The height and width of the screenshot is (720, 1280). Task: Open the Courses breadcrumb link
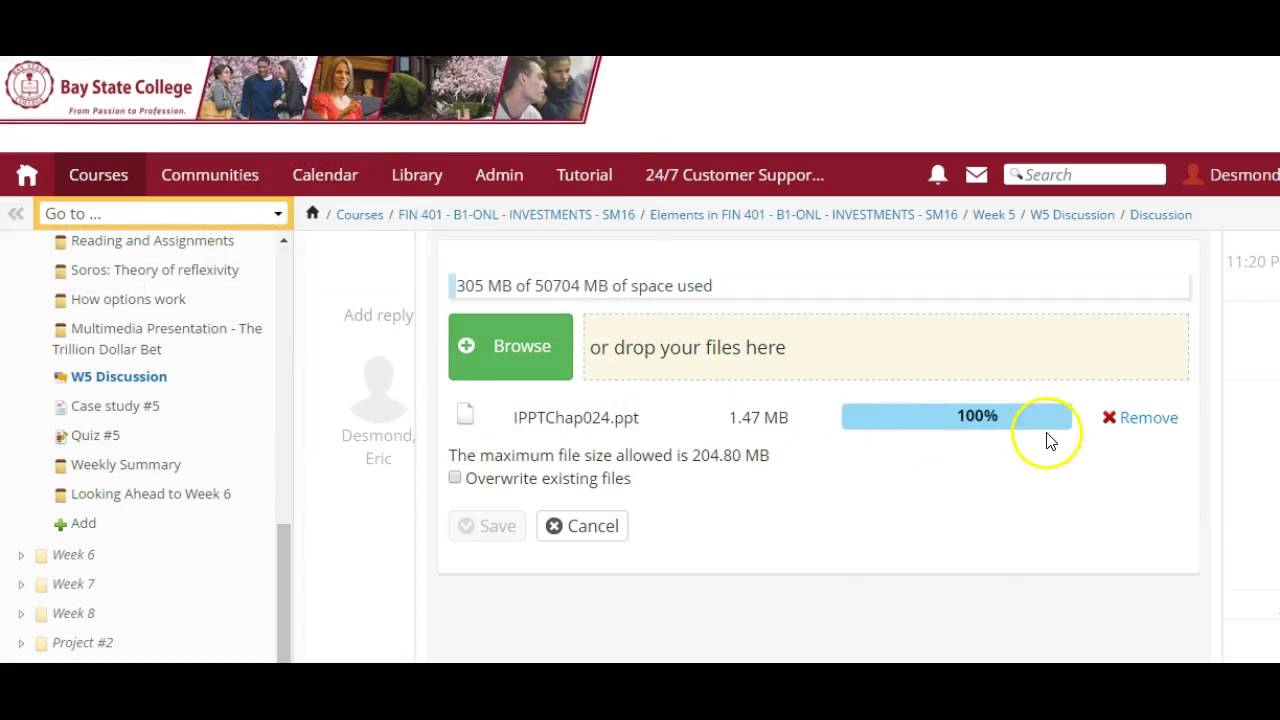[x=359, y=214]
